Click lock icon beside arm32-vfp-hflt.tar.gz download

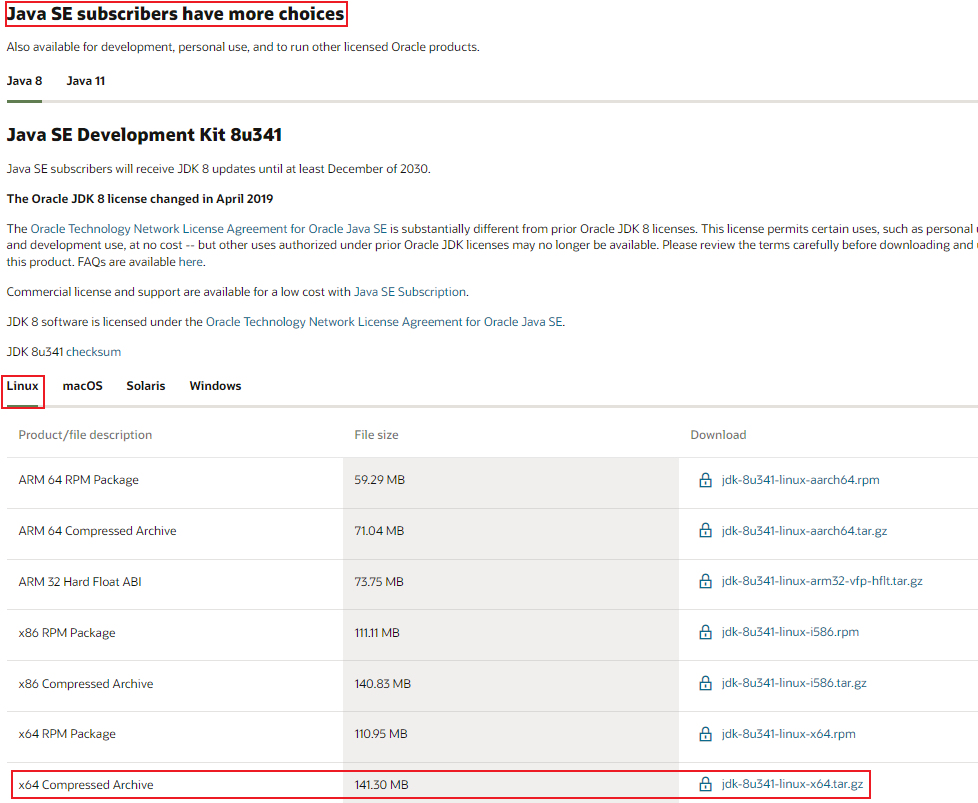click(x=705, y=581)
